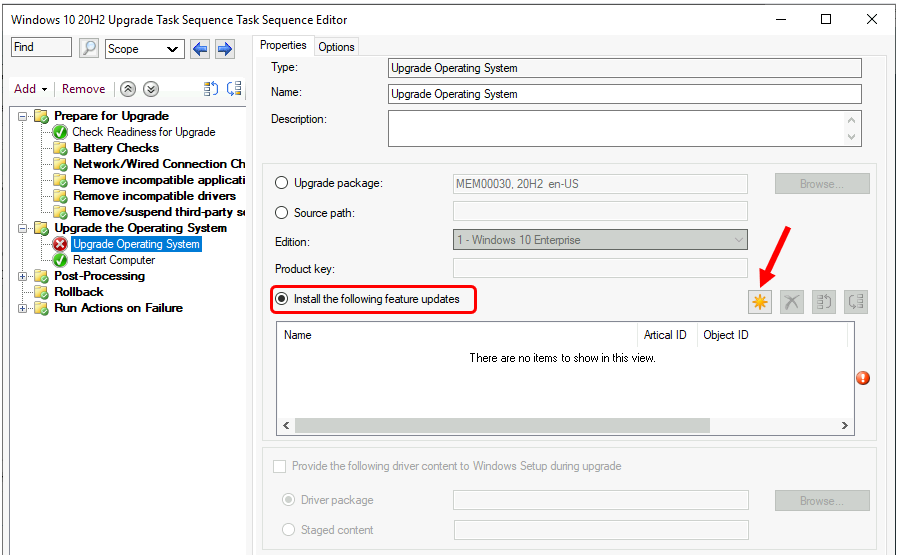The image size is (900, 560).
Task: Click Description scroll down arrow
Action: tap(851, 137)
